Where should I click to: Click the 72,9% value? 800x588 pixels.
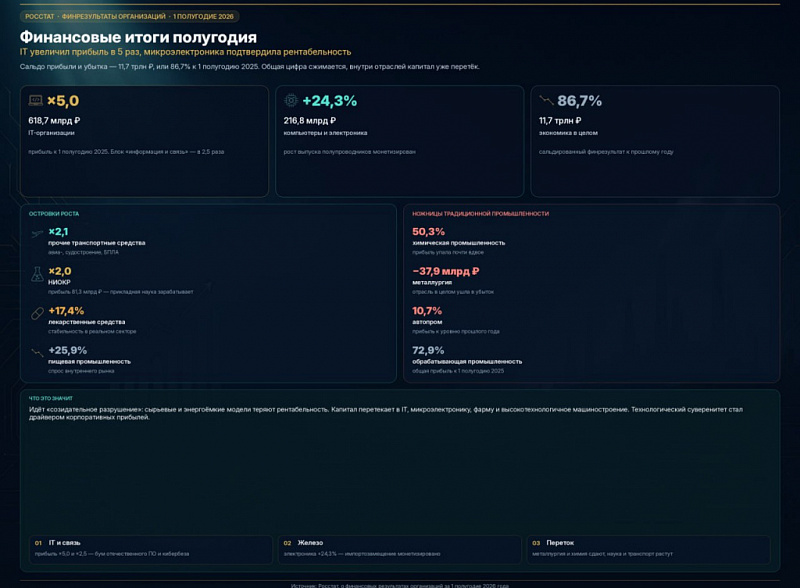pyautogui.click(x=428, y=351)
